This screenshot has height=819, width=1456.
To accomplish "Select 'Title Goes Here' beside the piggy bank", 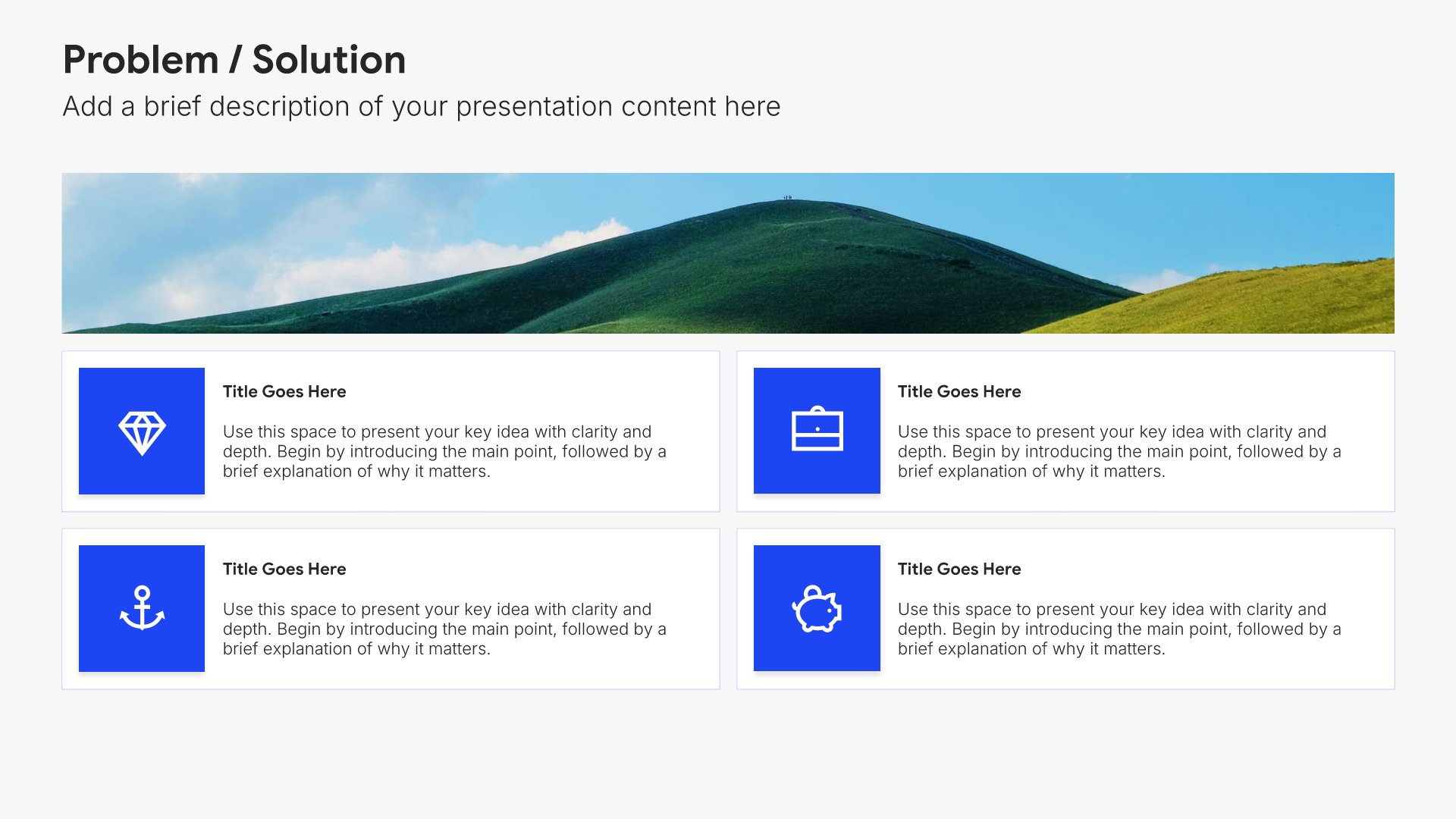I will click(x=959, y=569).
